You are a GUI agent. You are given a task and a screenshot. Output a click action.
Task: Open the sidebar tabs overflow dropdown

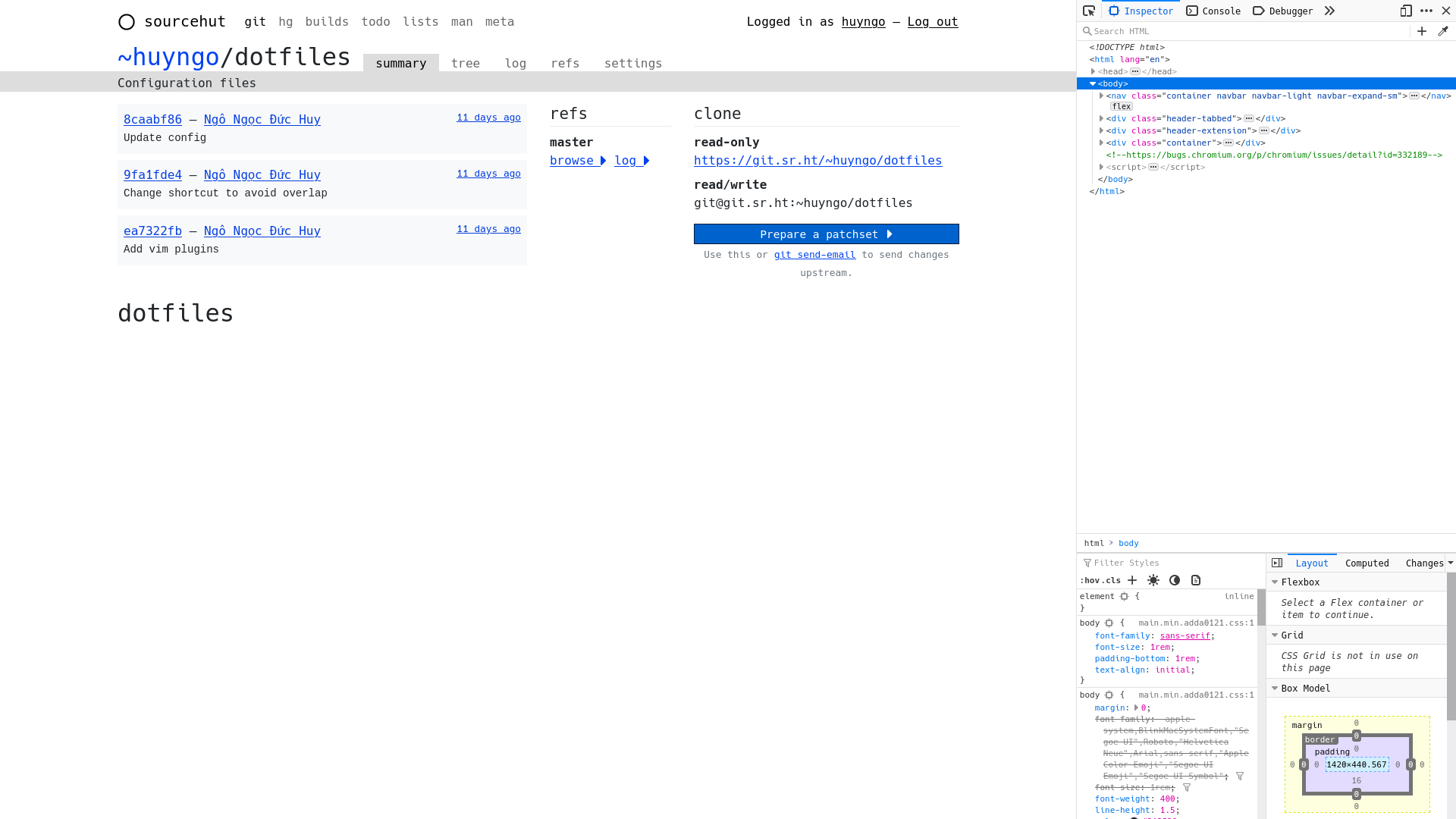(x=1451, y=563)
